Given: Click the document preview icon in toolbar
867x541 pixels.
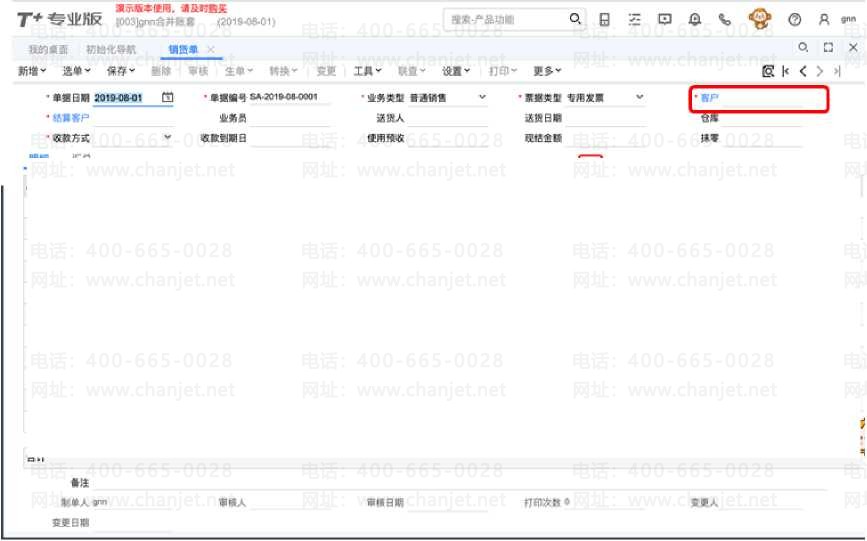Looking at the screenshot, I should (768, 71).
